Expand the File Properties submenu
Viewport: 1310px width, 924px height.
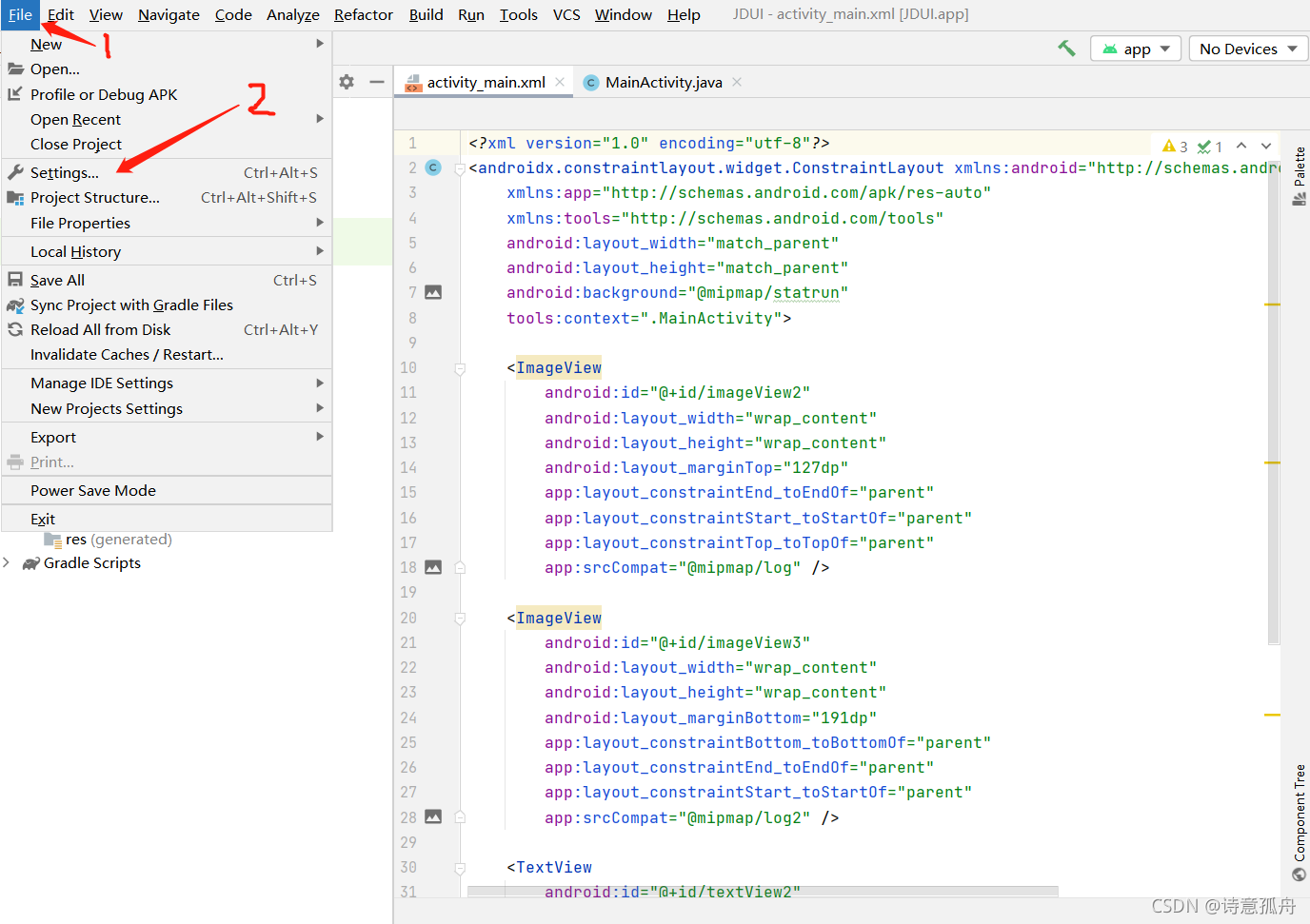(167, 223)
